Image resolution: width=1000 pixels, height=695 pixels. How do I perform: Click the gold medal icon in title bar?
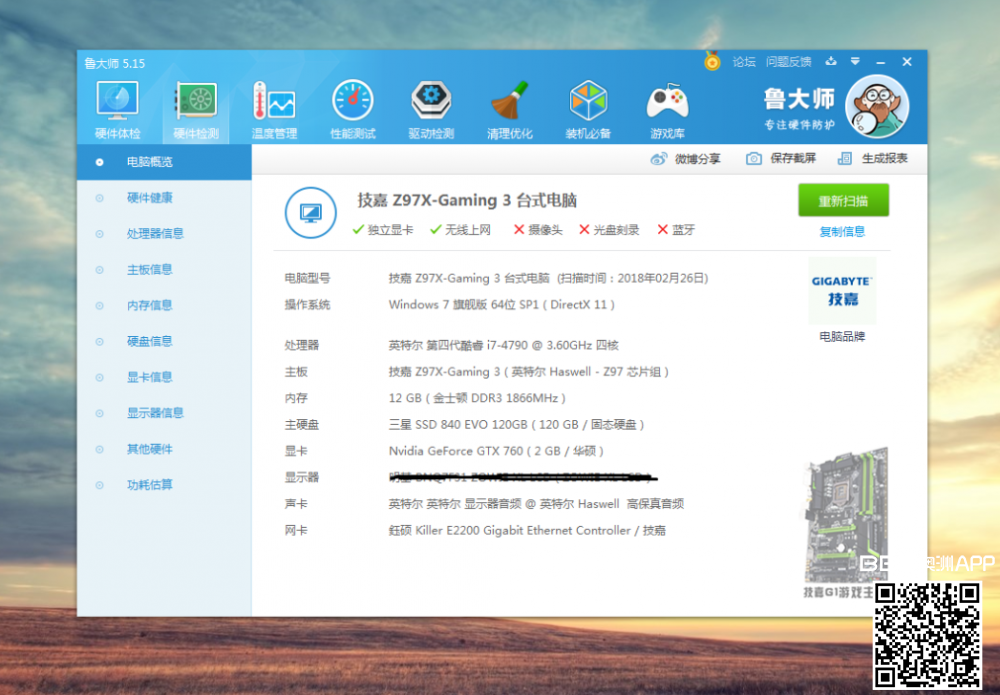tap(712, 61)
